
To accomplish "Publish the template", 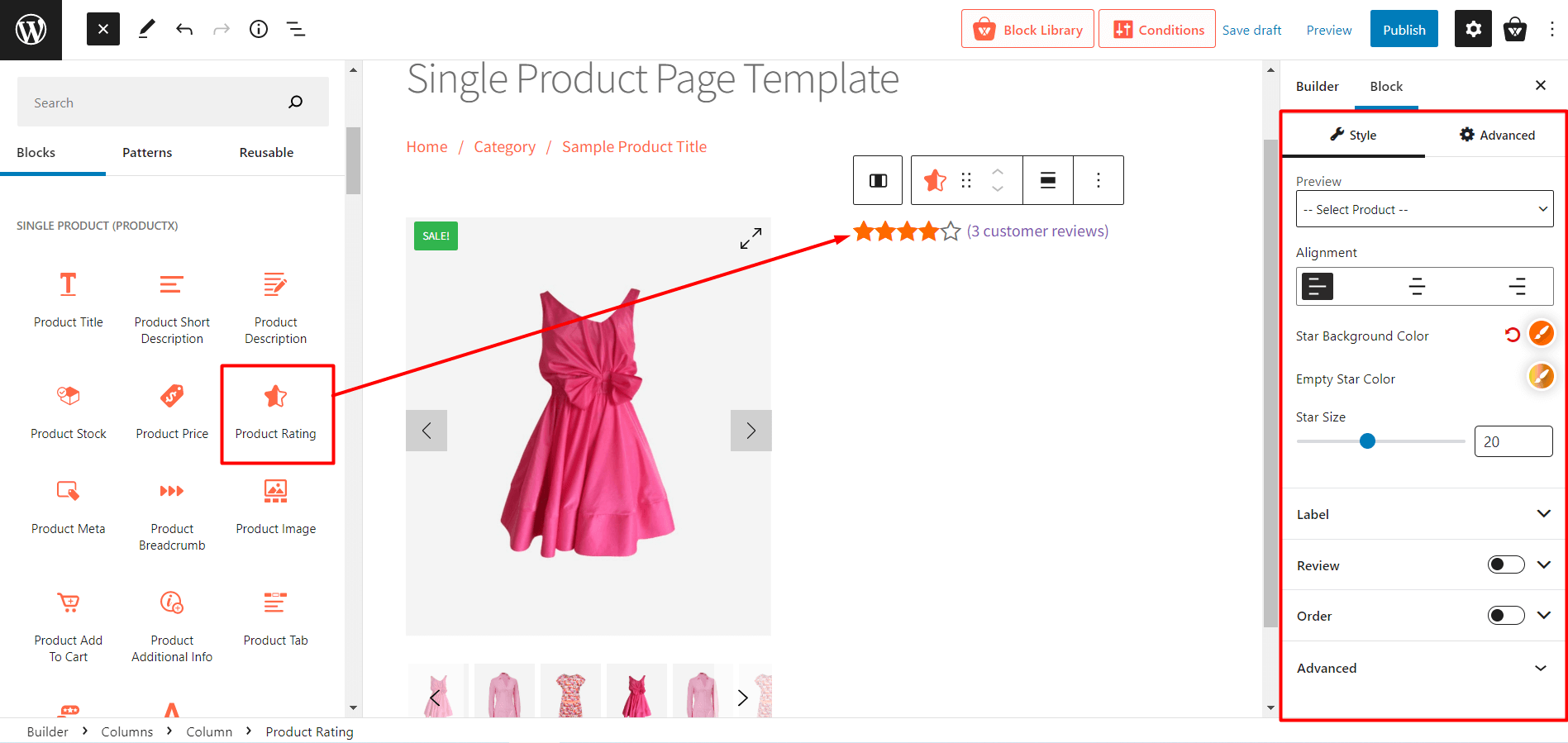I will point(1403,28).
